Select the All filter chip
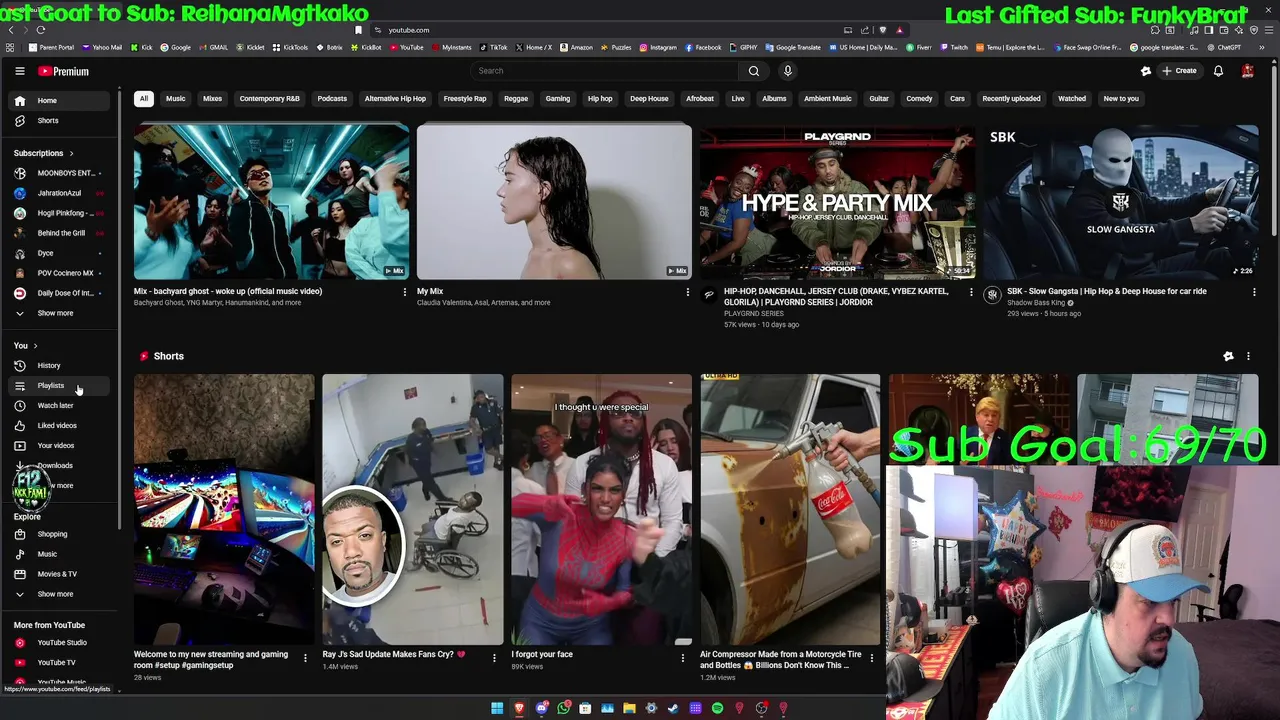This screenshot has height=720, width=1280. 143,98
